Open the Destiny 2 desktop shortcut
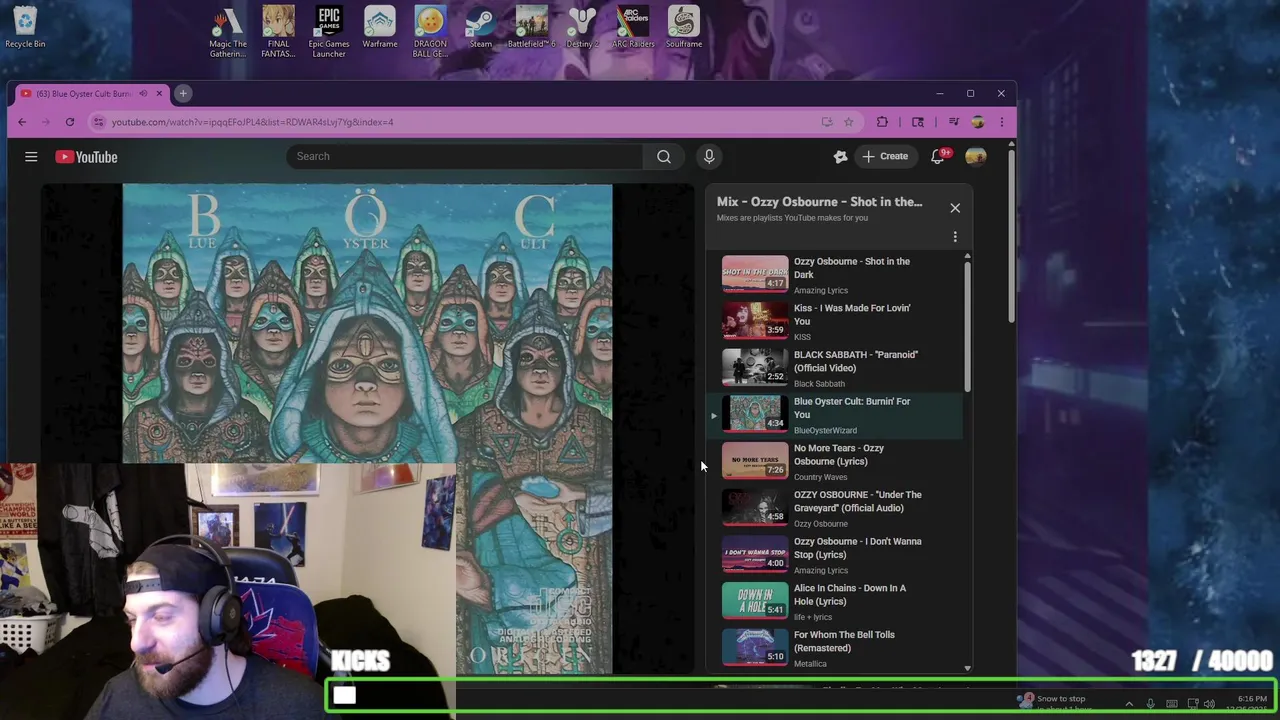This screenshot has height=720, width=1280. tap(582, 27)
